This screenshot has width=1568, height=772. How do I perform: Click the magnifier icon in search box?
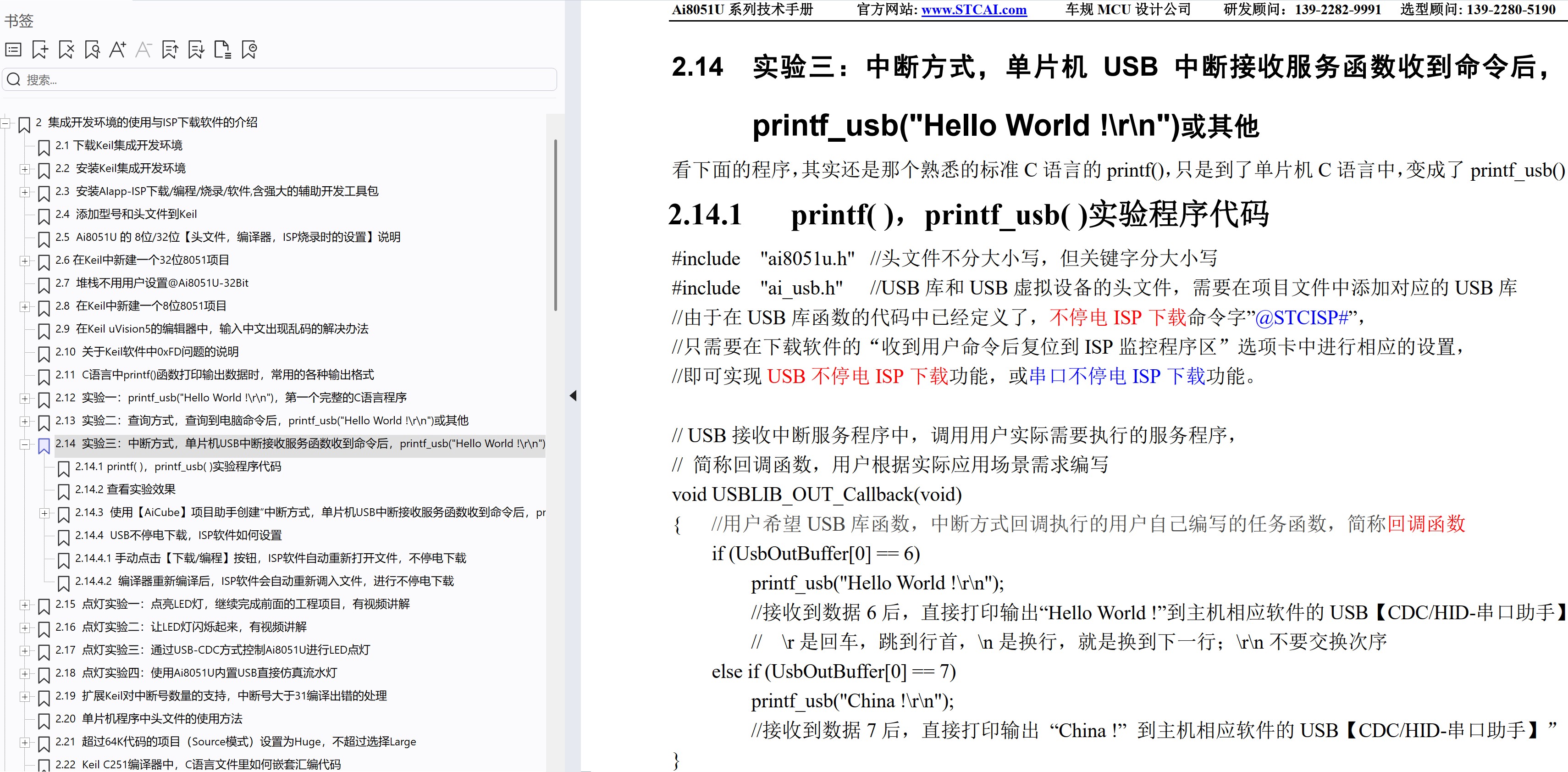tap(14, 80)
